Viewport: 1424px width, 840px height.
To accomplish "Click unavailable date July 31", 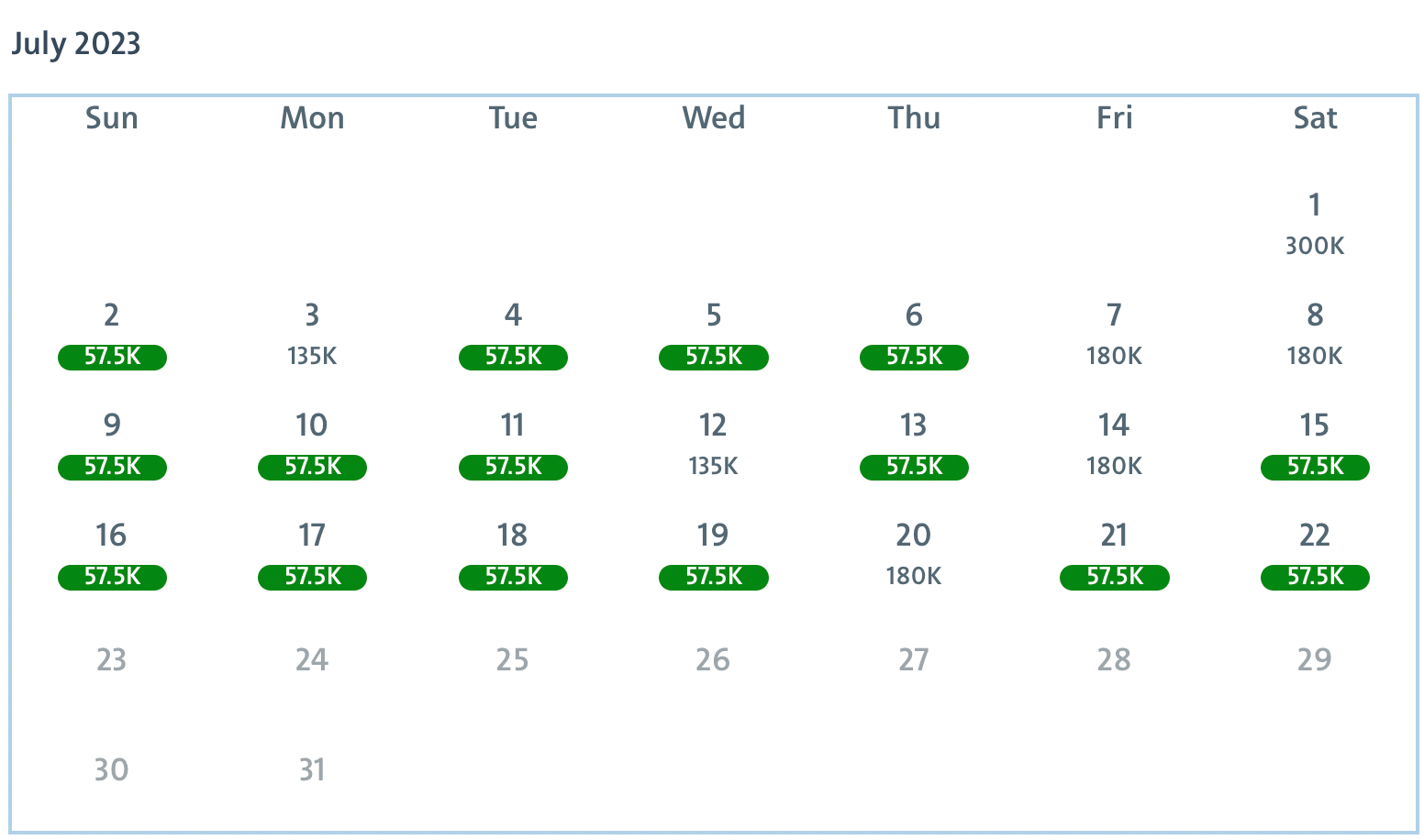I will pos(312,769).
